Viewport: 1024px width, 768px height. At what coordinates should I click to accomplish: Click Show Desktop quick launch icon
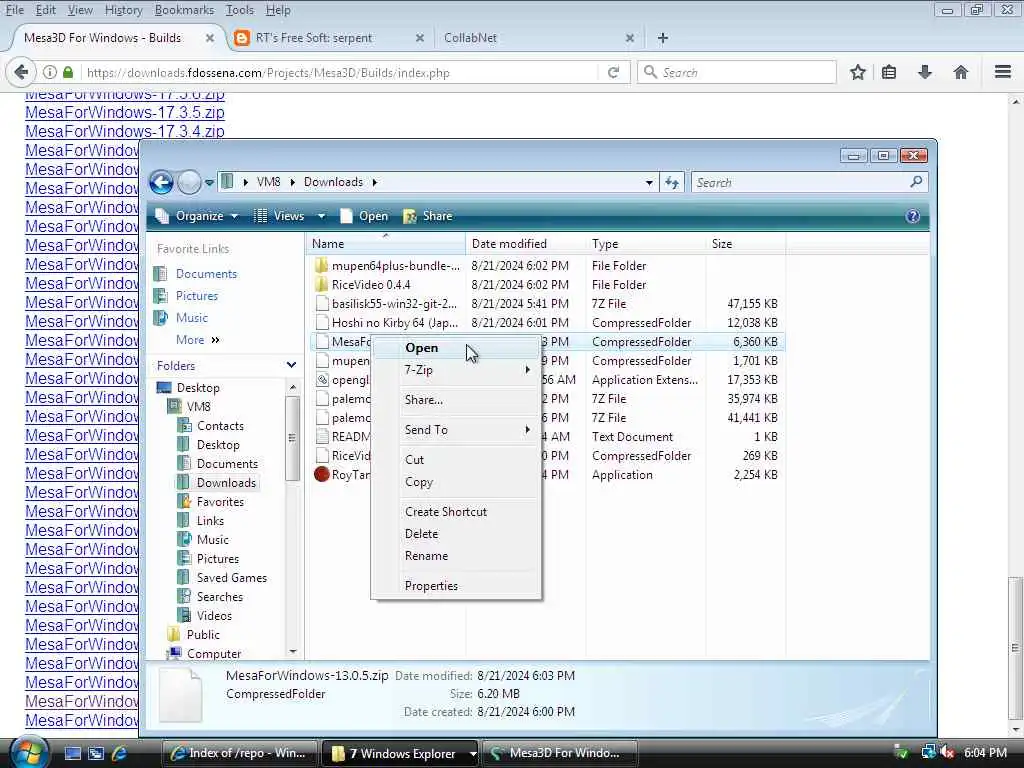pos(72,753)
